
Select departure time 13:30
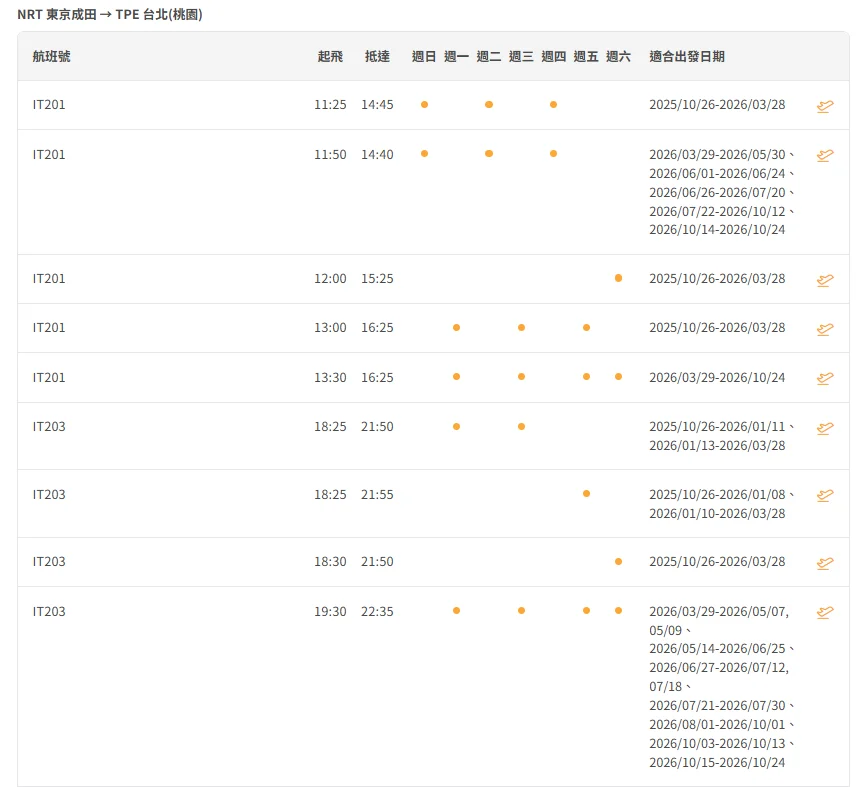330,377
